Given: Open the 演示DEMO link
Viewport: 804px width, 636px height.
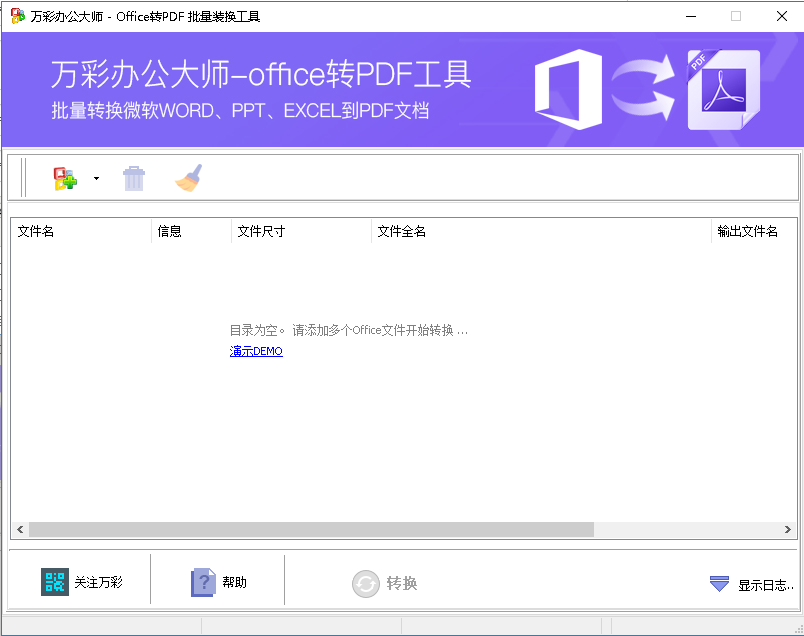Looking at the screenshot, I should [256, 351].
